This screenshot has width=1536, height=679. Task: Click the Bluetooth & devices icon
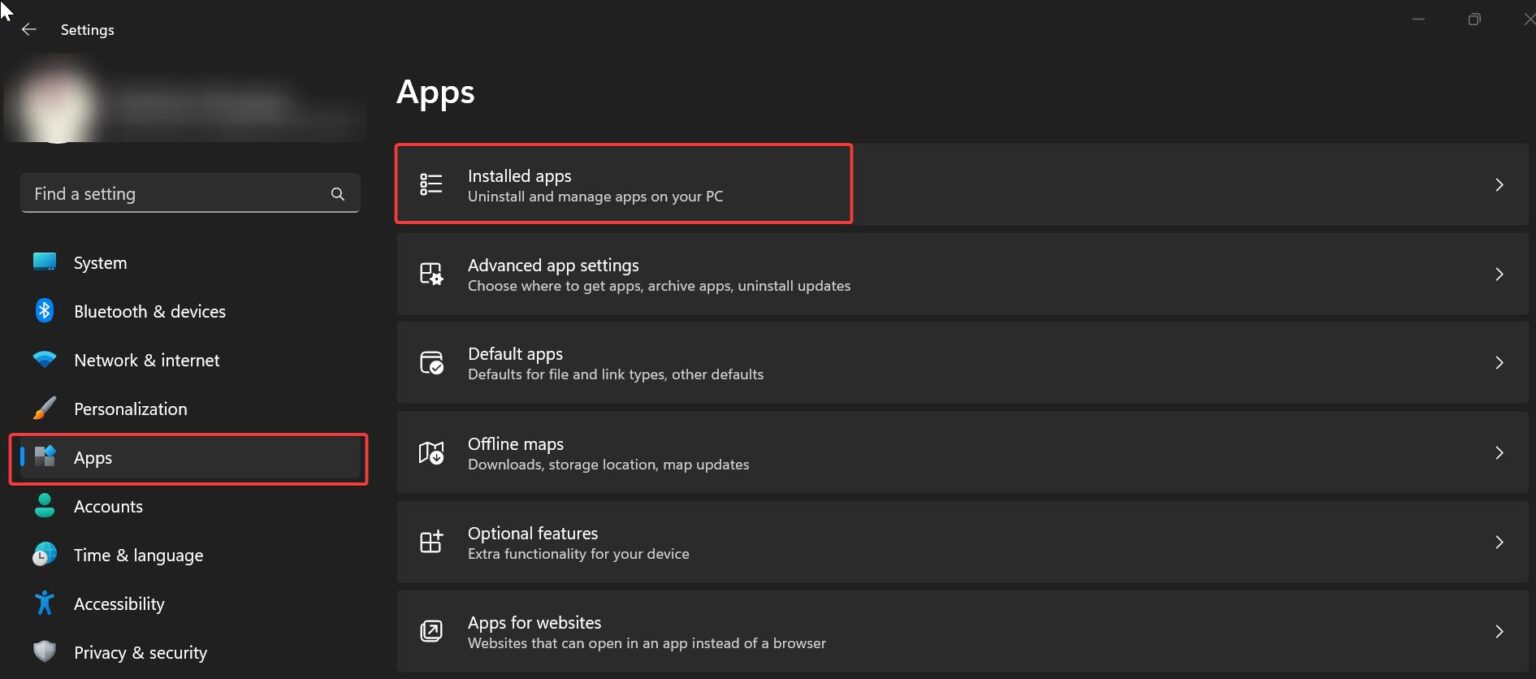44,311
